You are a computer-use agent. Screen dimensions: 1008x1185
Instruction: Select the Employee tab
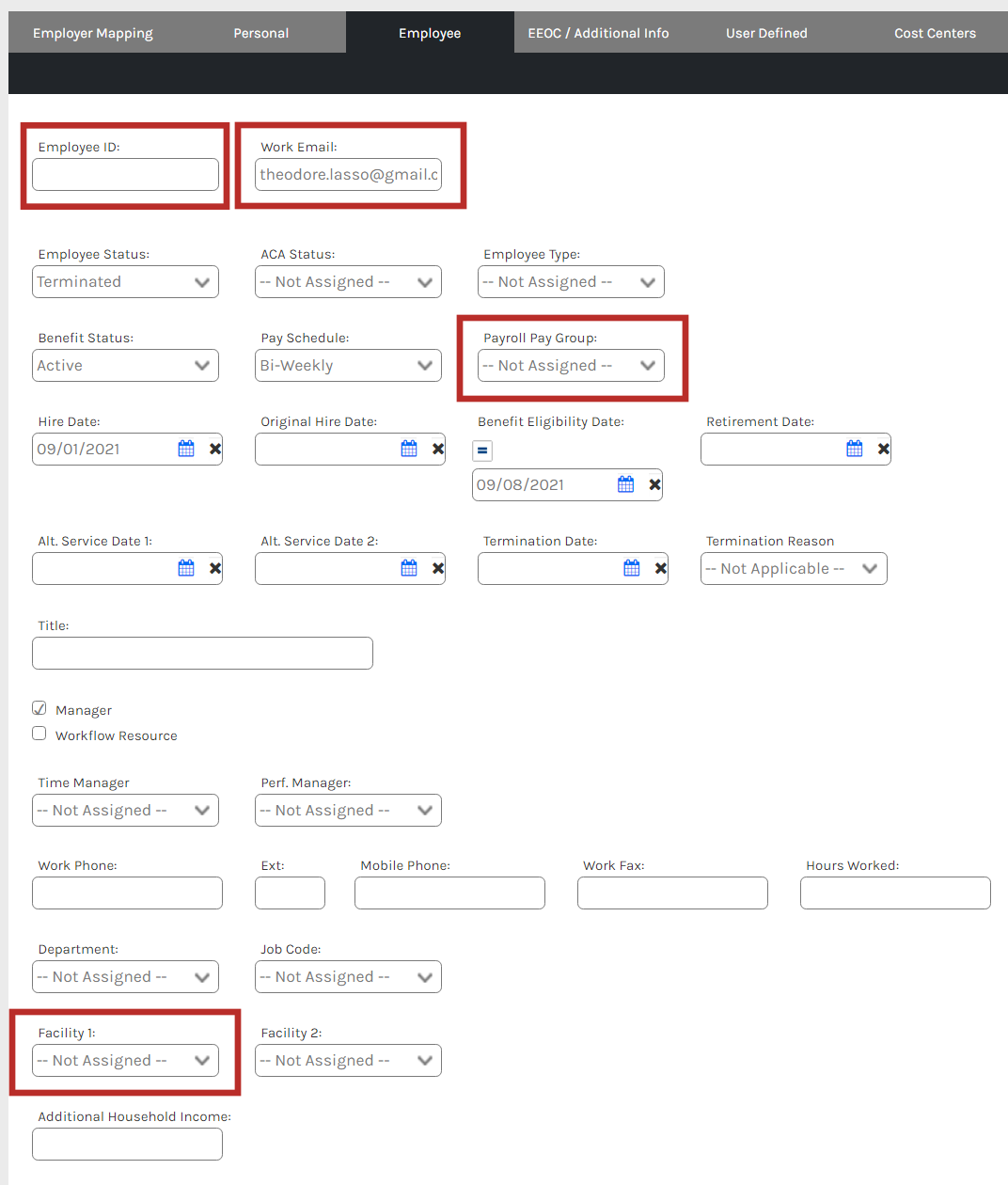point(430,33)
